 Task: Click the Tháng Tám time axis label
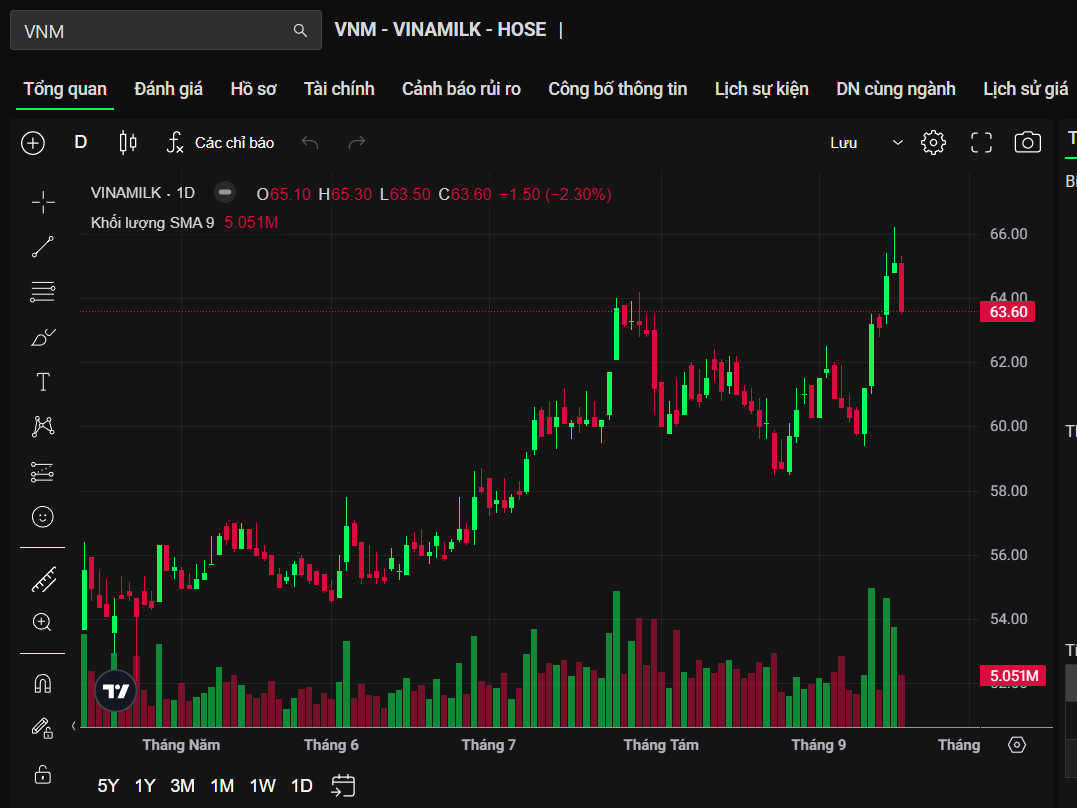pos(661,745)
